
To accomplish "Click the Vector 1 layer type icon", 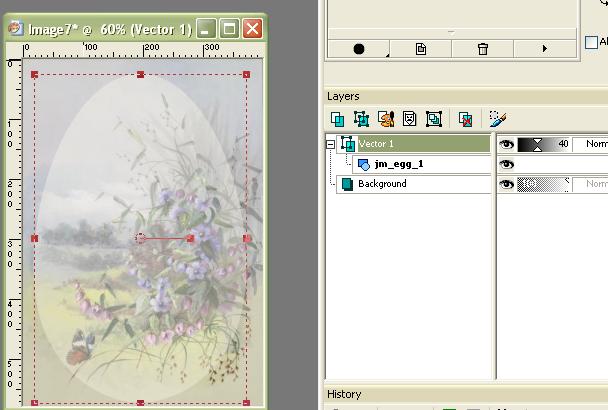I will pyautogui.click(x=348, y=144).
